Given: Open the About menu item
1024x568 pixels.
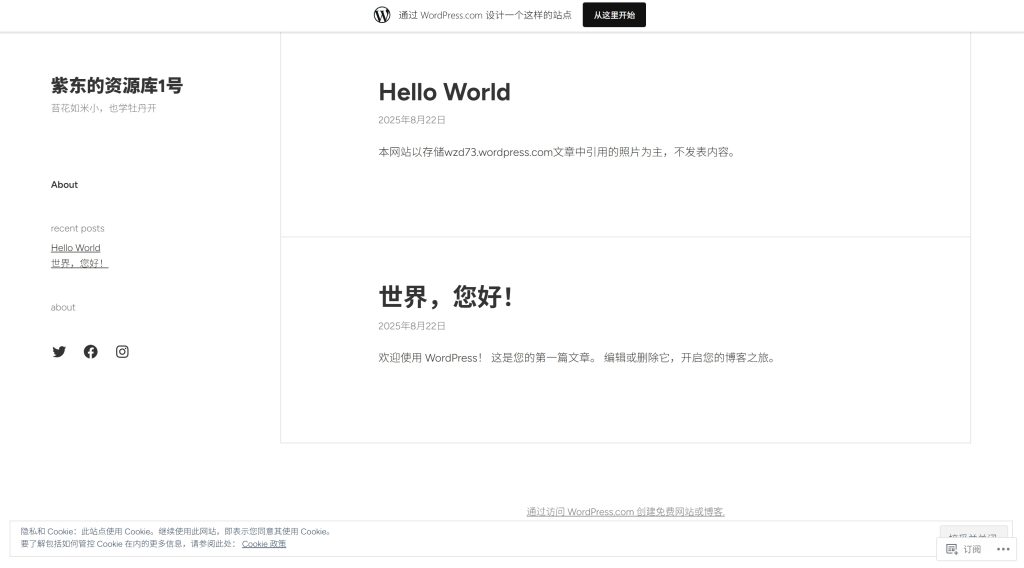Looking at the screenshot, I should coord(64,185).
